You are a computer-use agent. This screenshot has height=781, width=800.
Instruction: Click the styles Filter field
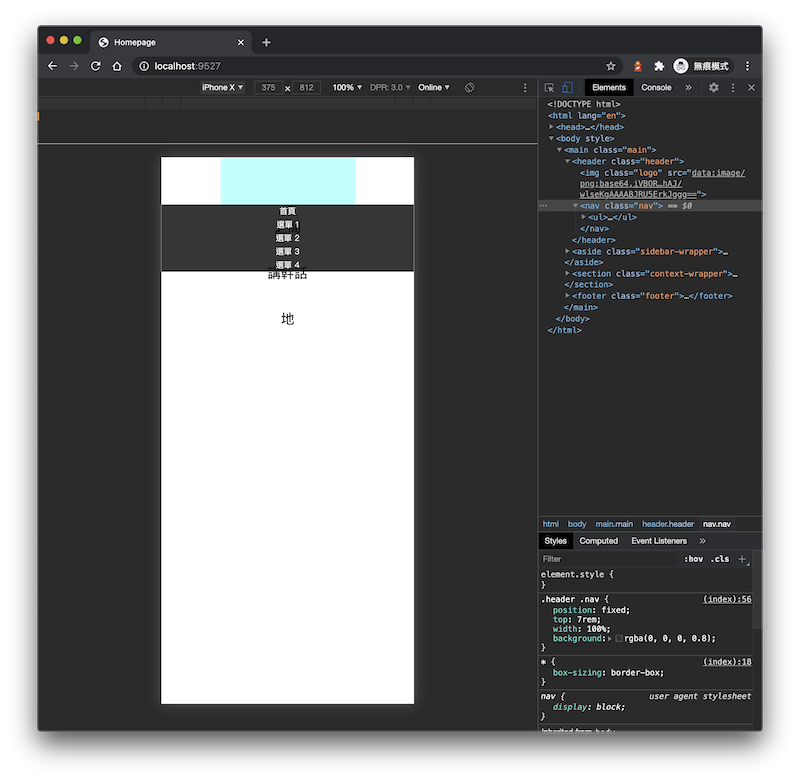[x=607, y=559]
